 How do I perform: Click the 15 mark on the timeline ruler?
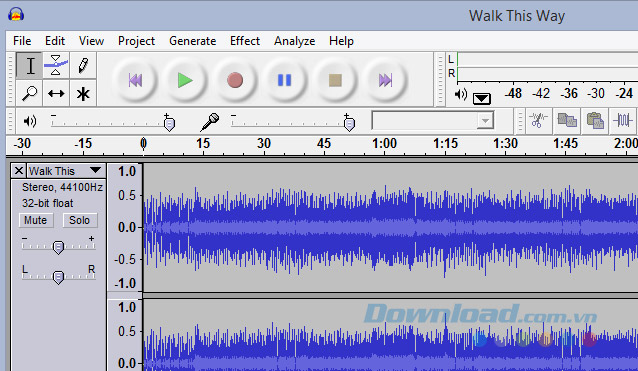point(203,143)
